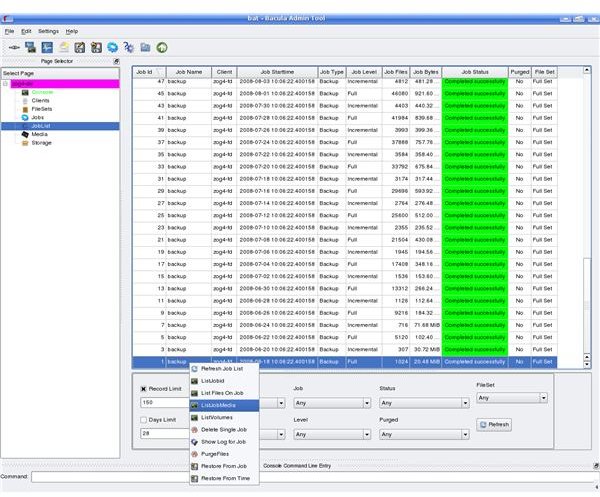Screen dimensions: 600x497
Task: Click the Jobs icon in page tree
Action: (25, 117)
